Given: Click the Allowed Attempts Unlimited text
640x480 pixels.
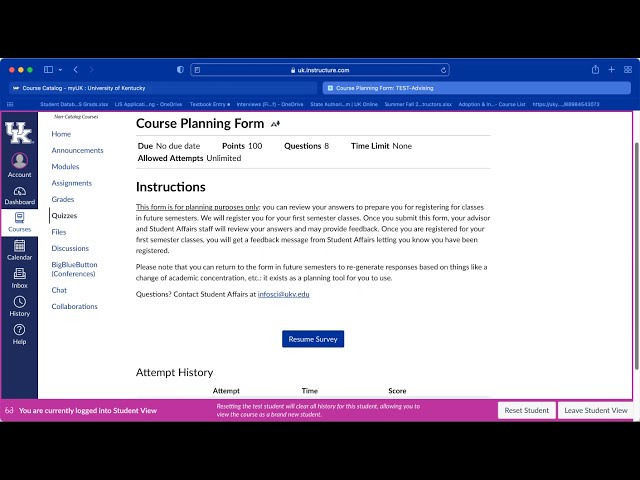Looking at the screenshot, I should 189,158.
